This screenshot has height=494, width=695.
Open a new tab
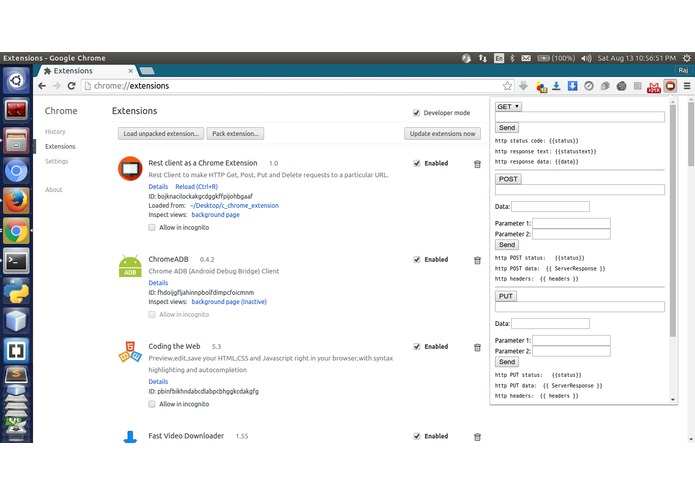coord(147,71)
